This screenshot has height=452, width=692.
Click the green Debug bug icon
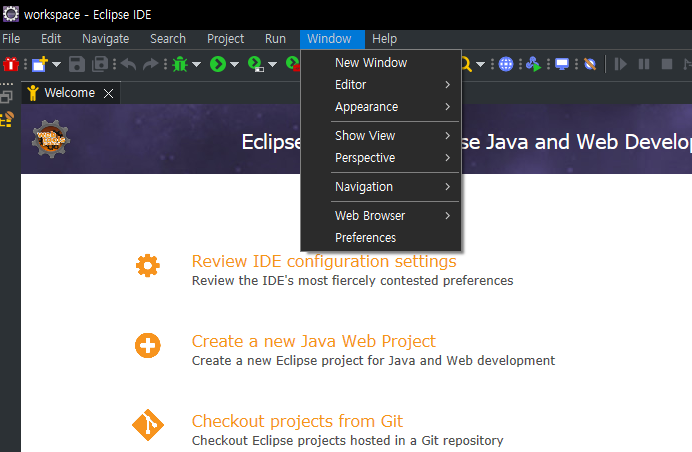coord(180,64)
